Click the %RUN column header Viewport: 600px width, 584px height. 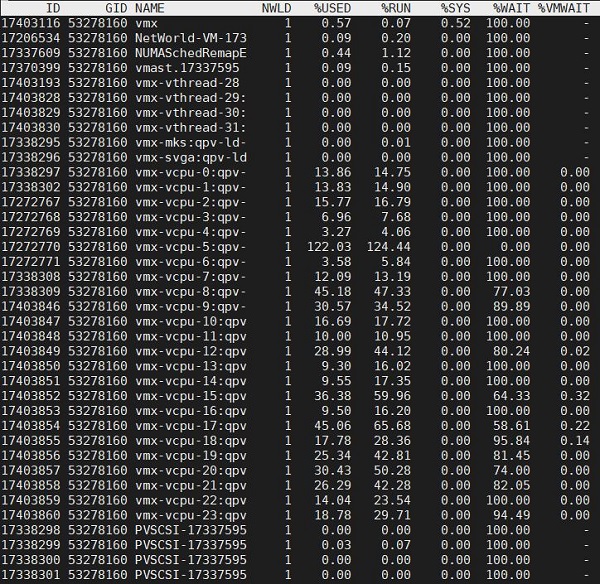point(396,8)
